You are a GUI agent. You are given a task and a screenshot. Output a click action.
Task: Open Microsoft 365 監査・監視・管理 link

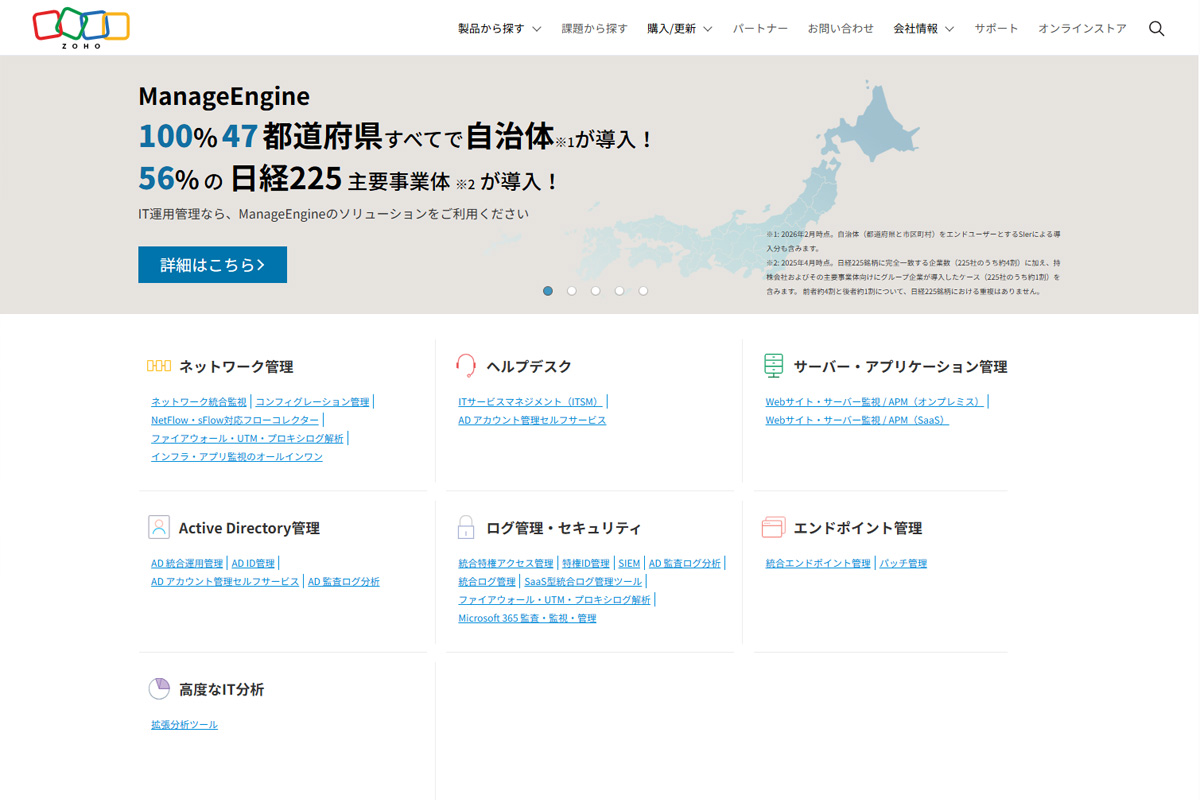pyautogui.click(x=527, y=619)
